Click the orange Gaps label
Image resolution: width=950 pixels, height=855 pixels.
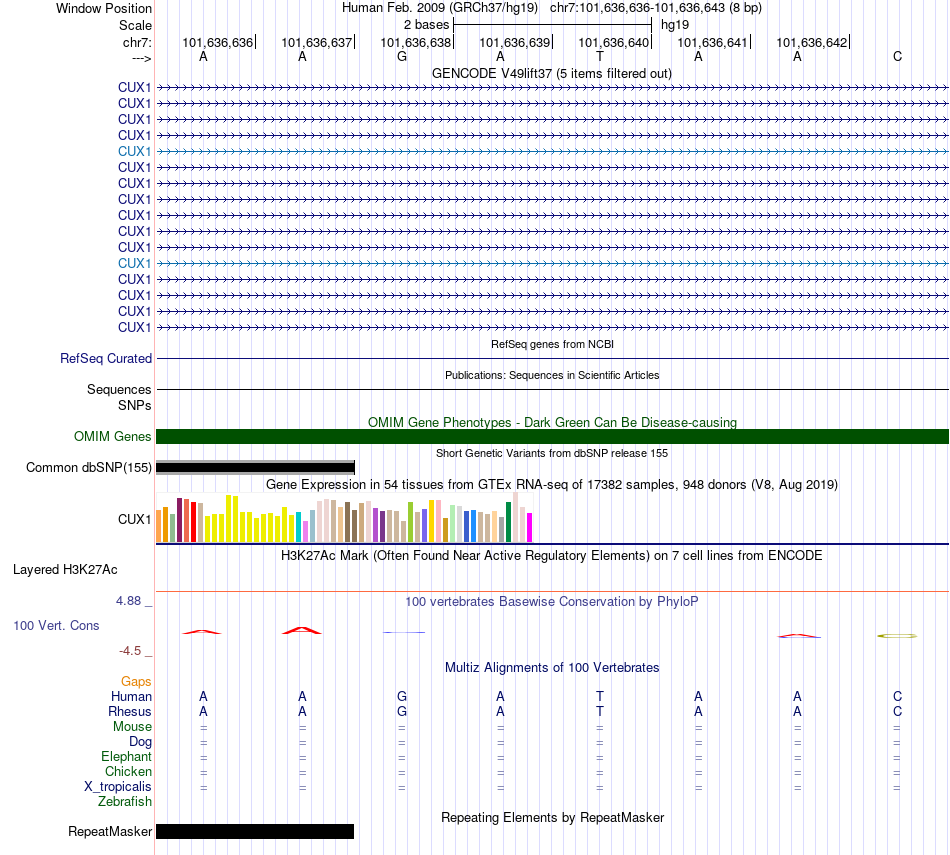pos(136,682)
